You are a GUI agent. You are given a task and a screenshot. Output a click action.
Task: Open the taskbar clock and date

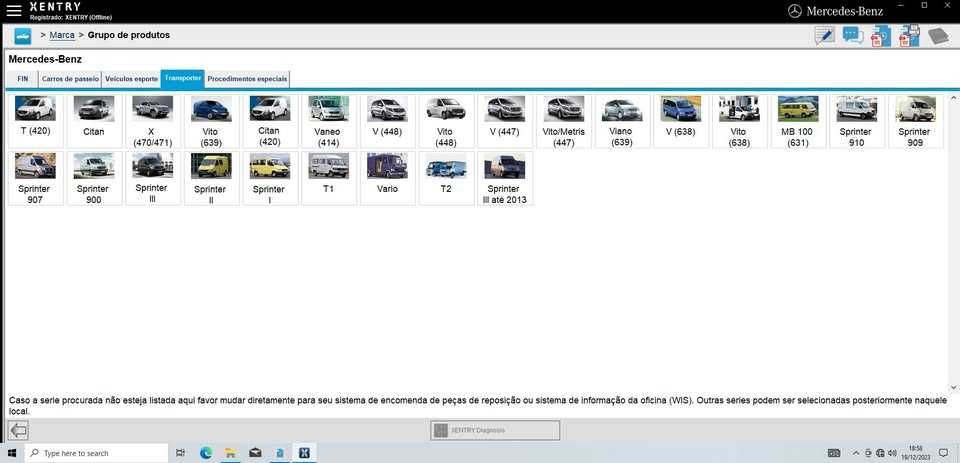point(915,453)
